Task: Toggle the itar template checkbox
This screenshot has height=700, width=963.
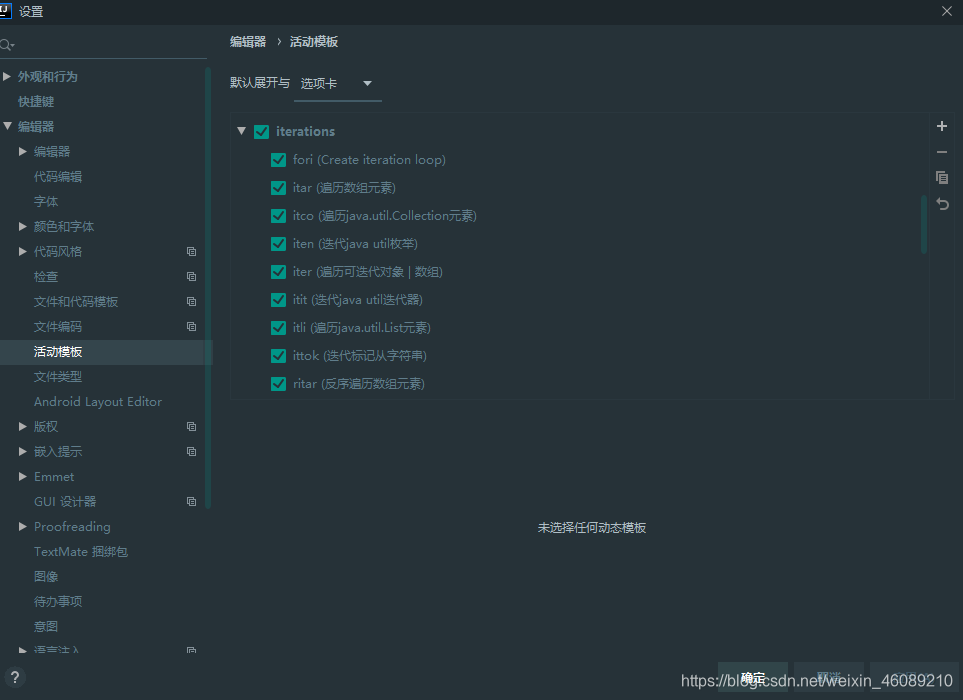Action: (278, 188)
